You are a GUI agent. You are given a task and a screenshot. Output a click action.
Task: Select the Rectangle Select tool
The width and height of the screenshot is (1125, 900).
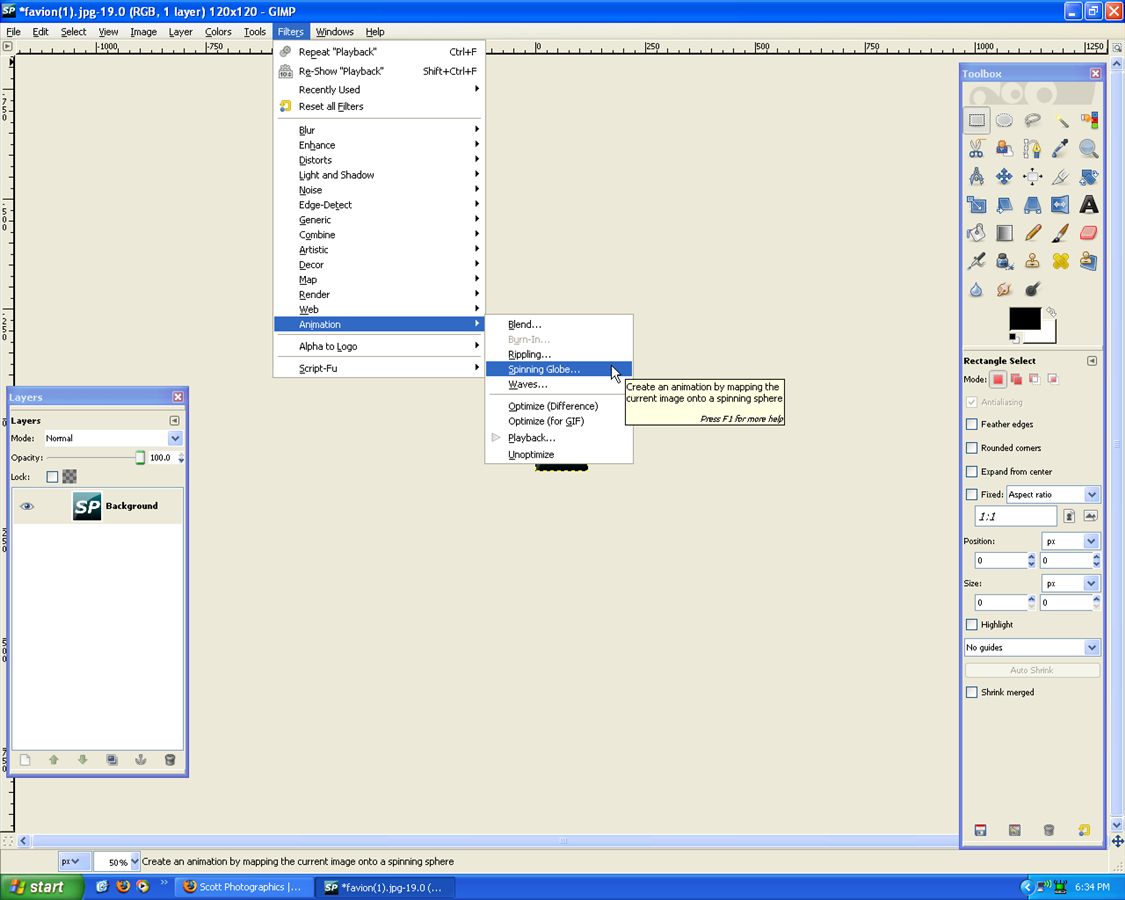pos(976,120)
